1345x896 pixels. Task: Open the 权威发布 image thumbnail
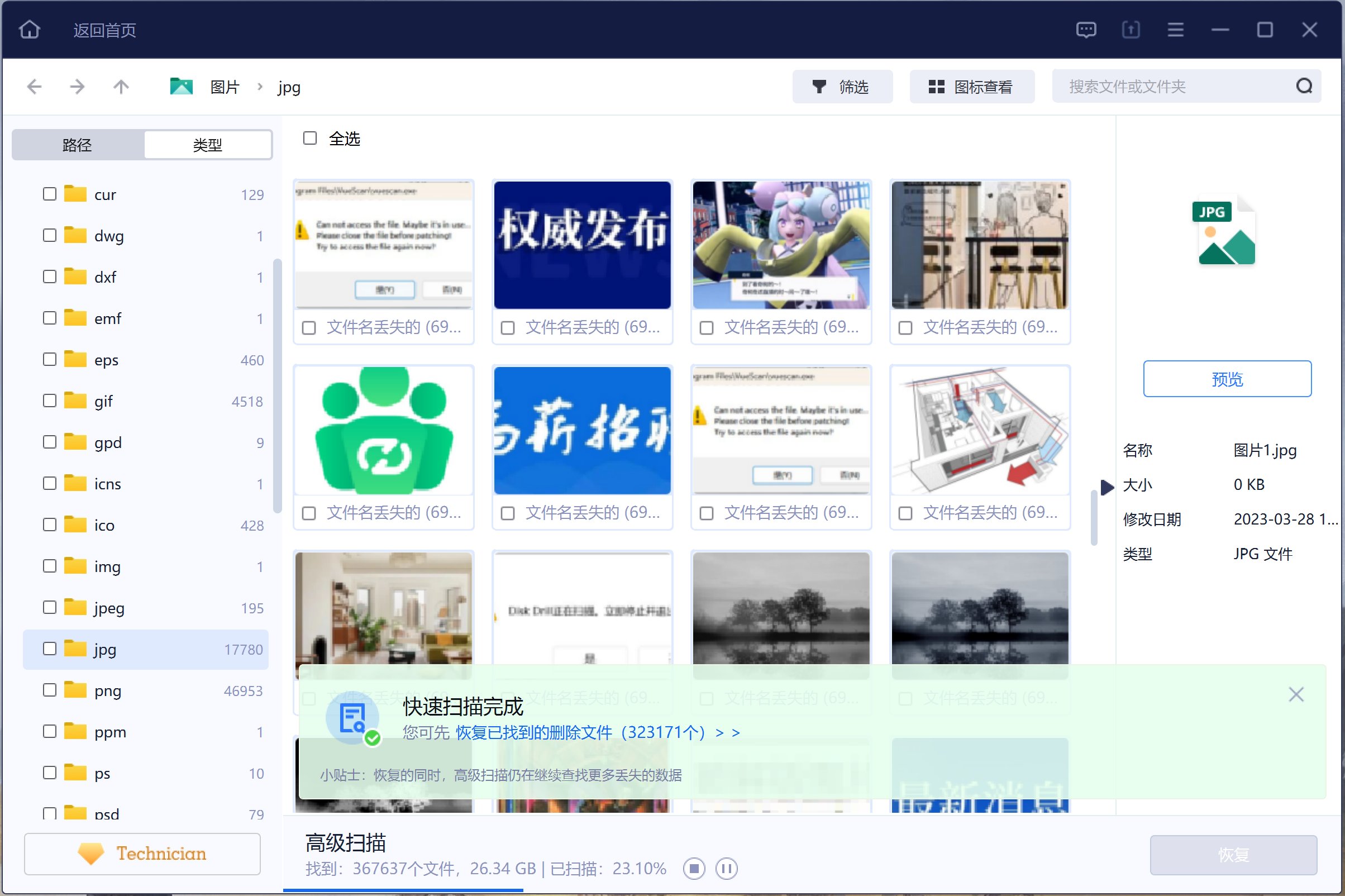click(x=582, y=245)
